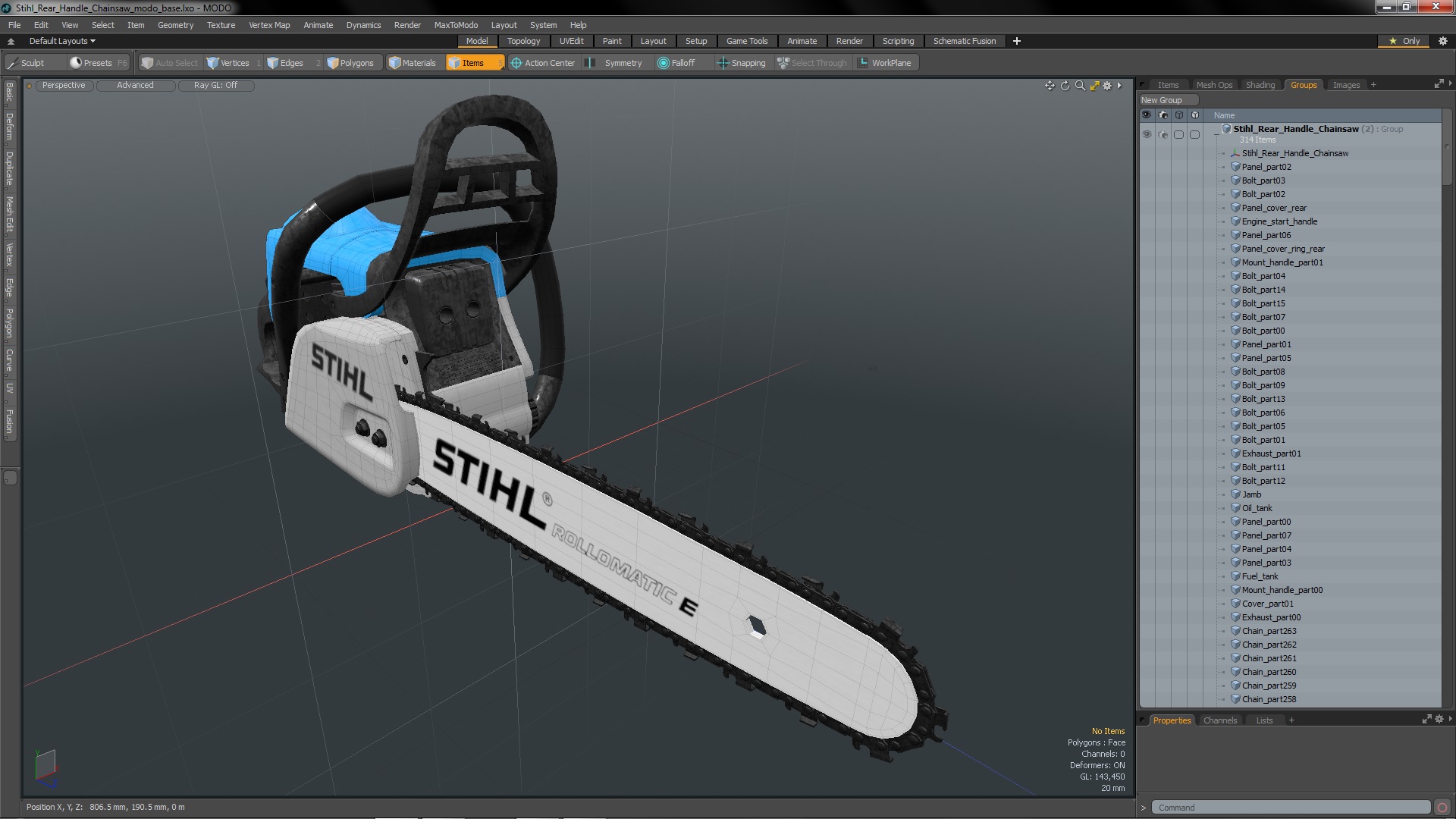The height and width of the screenshot is (819, 1456).
Task: Add a new layout tab with plus
Action: [x=1016, y=41]
